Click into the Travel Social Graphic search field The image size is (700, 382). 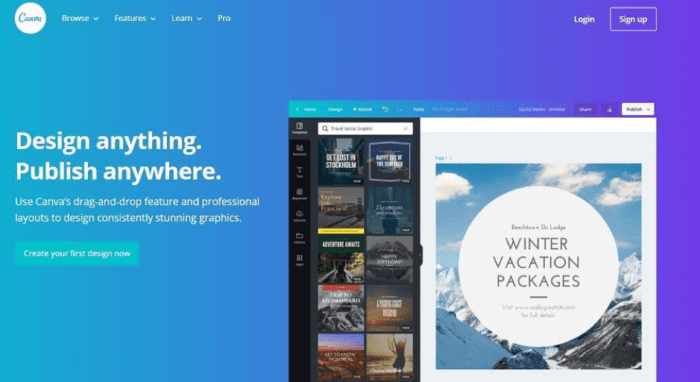[x=365, y=129]
